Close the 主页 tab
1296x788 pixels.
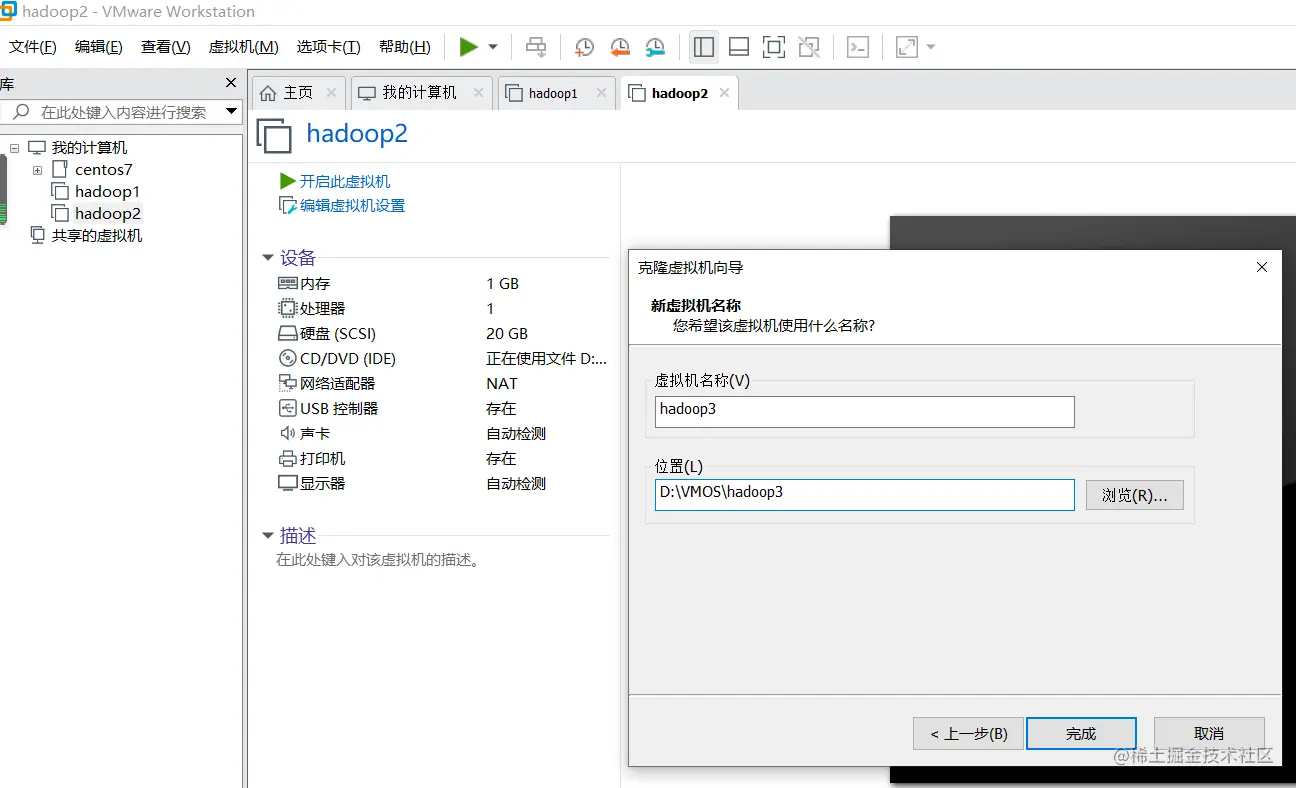tap(332, 93)
